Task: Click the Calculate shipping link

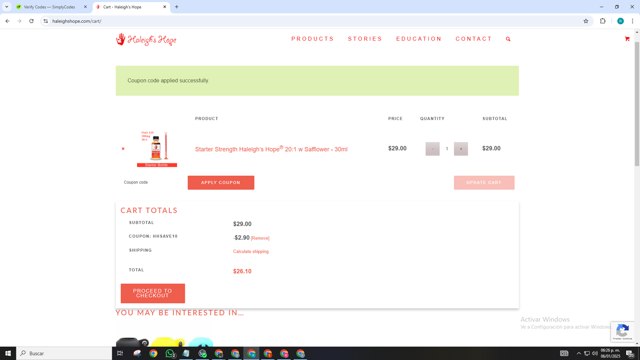Action: [251, 251]
